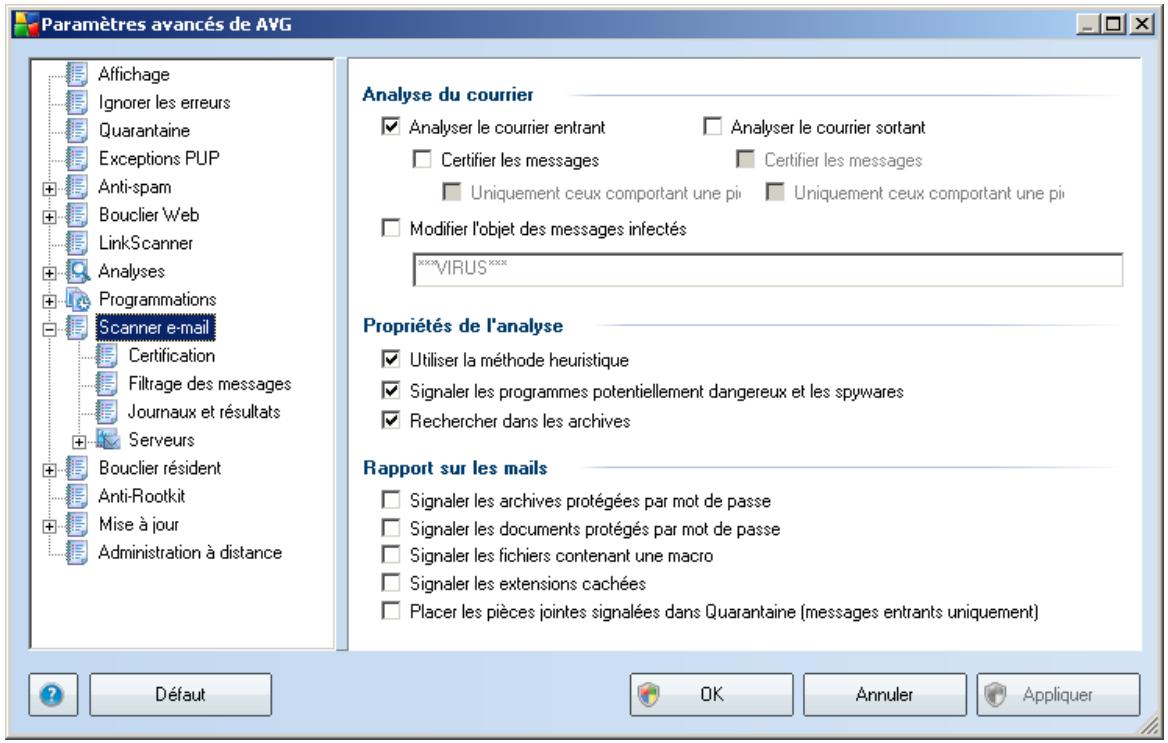Click the Administration à distance icon

point(77,553)
